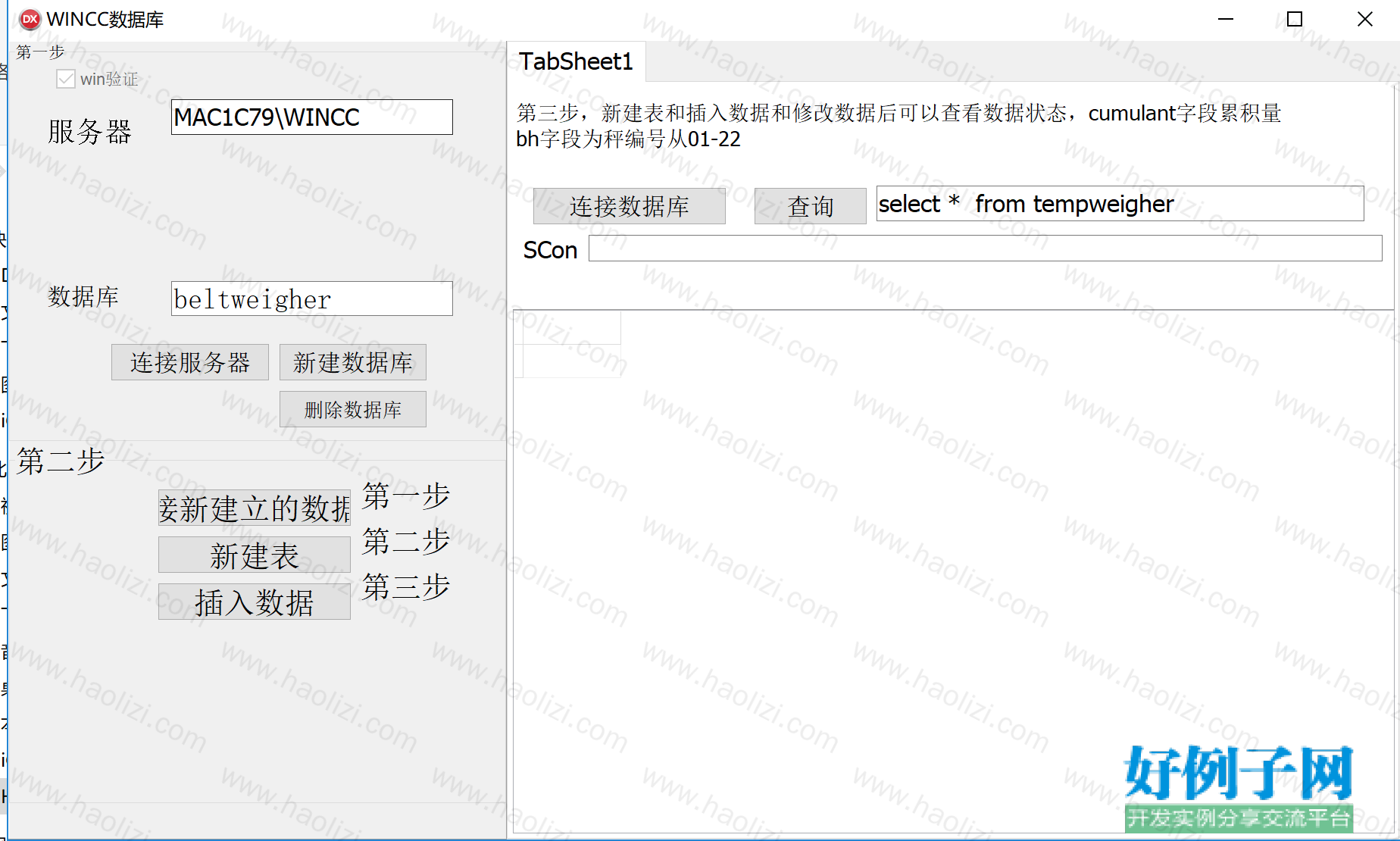The width and height of the screenshot is (1400, 841).
Task: Click the 第二步 label beside 新建表
Action: (406, 542)
